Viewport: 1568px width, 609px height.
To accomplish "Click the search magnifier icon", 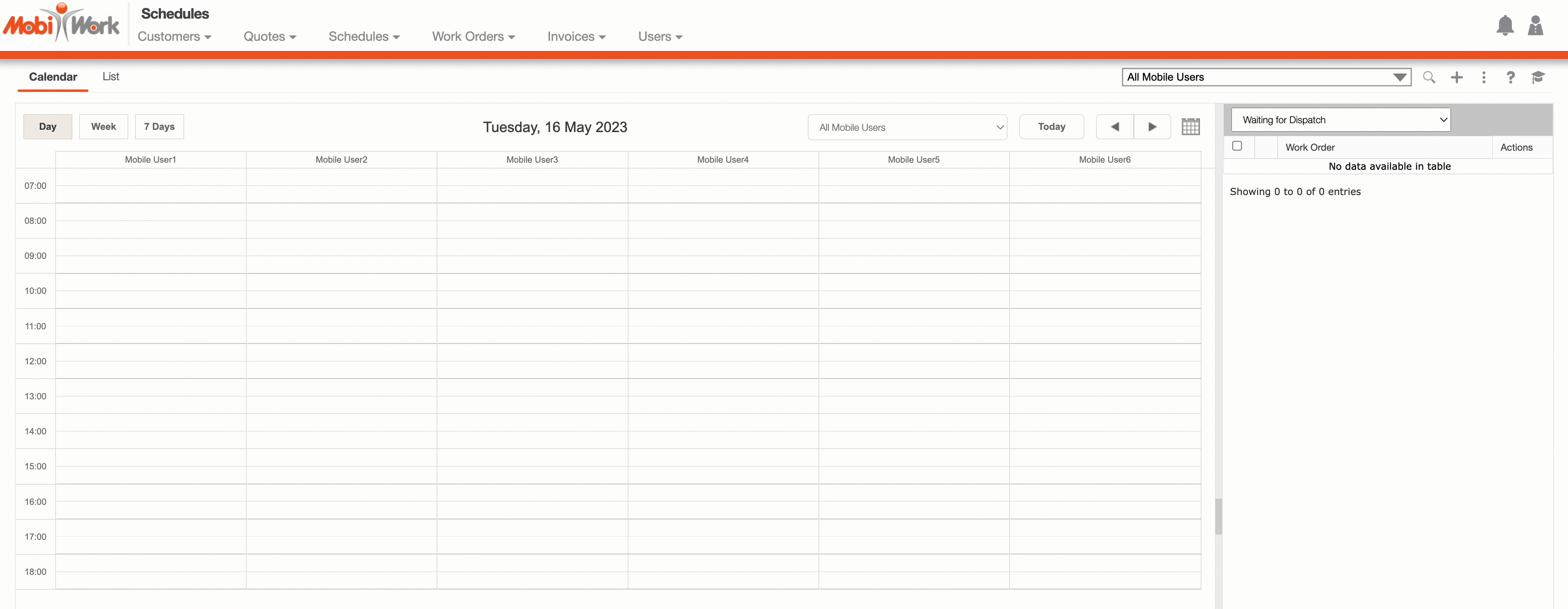I will pos(1429,77).
